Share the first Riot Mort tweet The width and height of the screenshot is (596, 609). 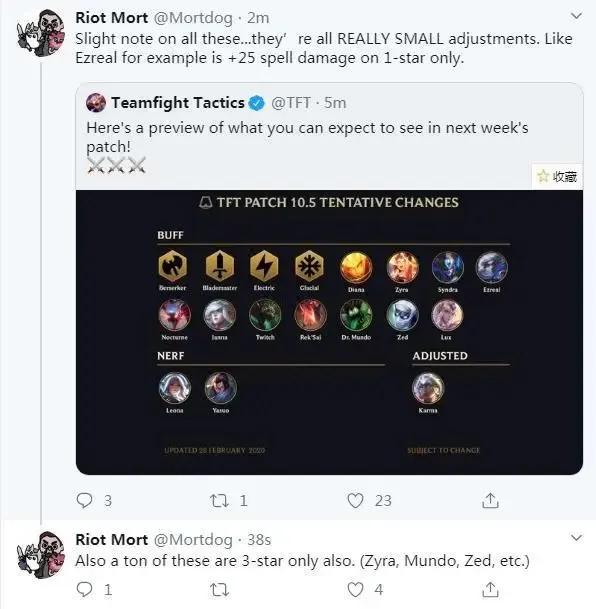(x=490, y=500)
